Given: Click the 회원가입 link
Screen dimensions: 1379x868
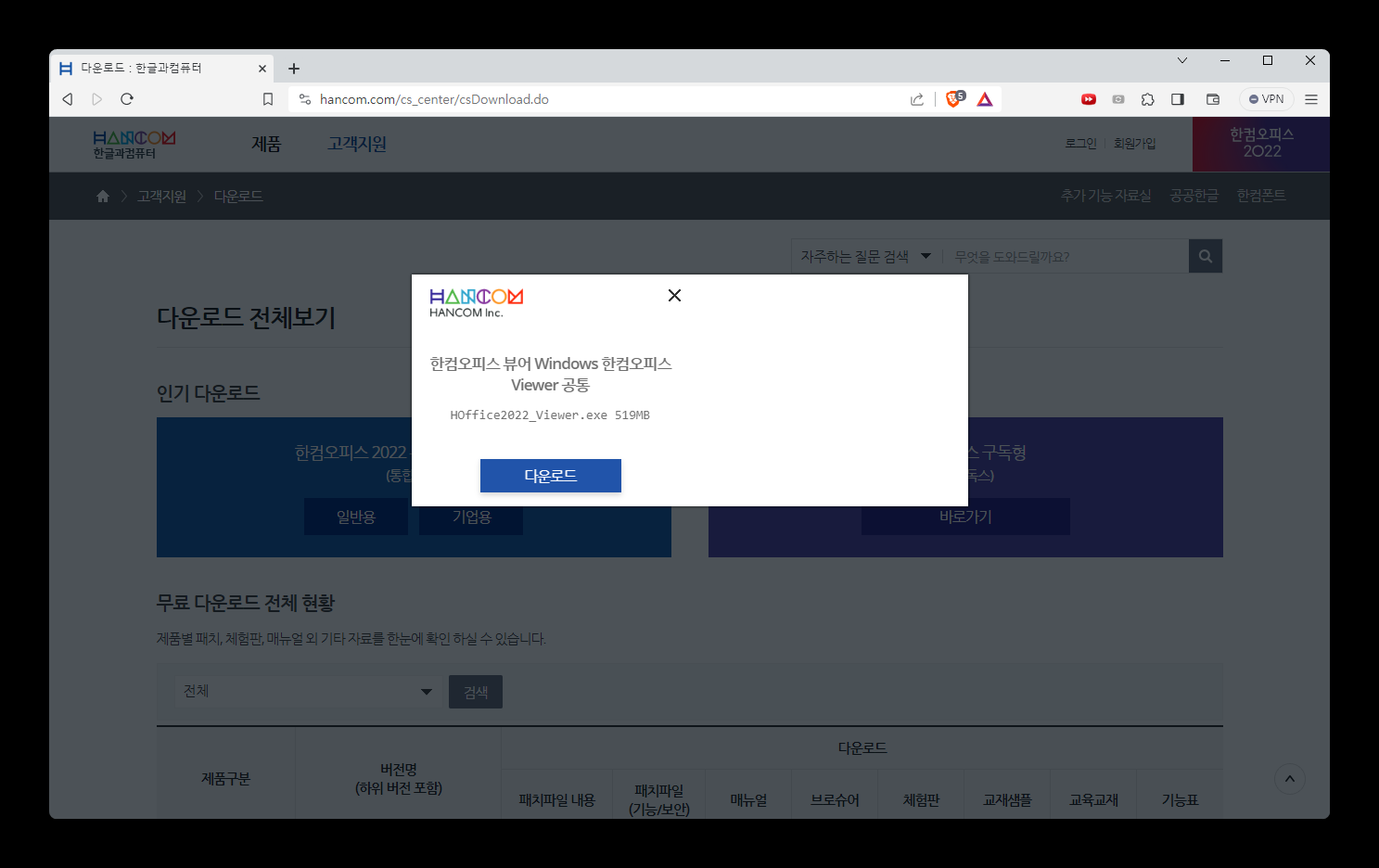Looking at the screenshot, I should (x=1134, y=144).
